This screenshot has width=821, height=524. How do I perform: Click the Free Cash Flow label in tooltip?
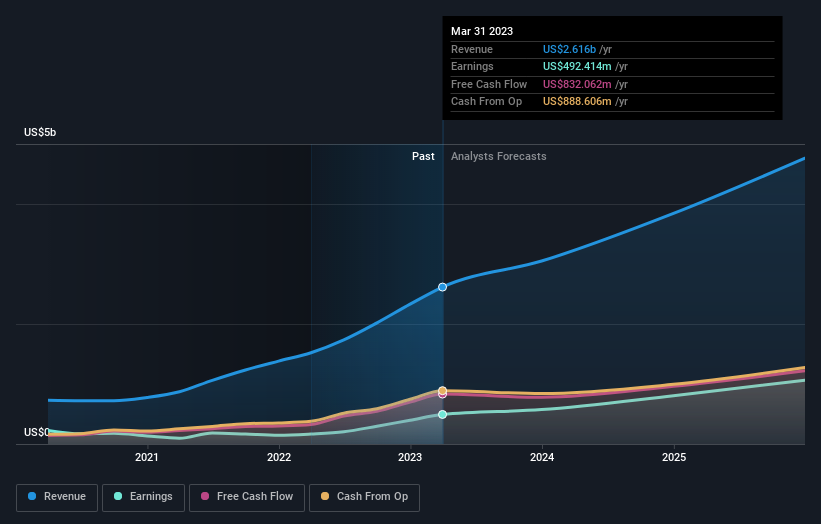click(x=489, y=84)
